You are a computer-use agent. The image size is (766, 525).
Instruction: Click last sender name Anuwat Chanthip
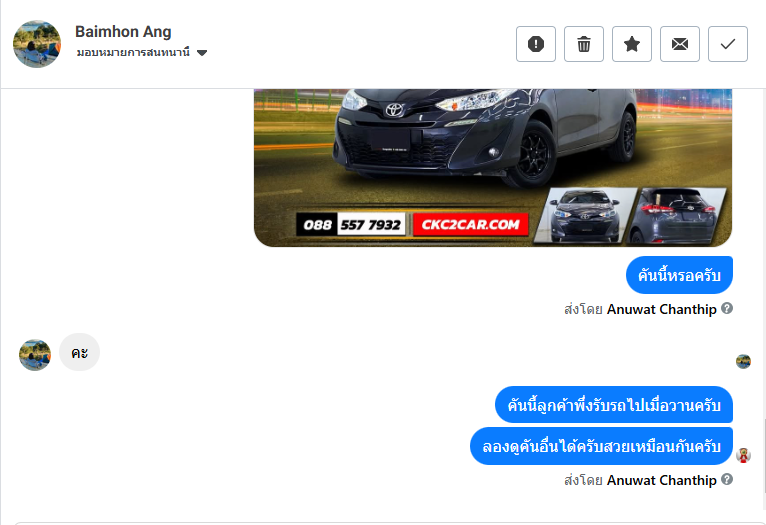pos(661,480)
